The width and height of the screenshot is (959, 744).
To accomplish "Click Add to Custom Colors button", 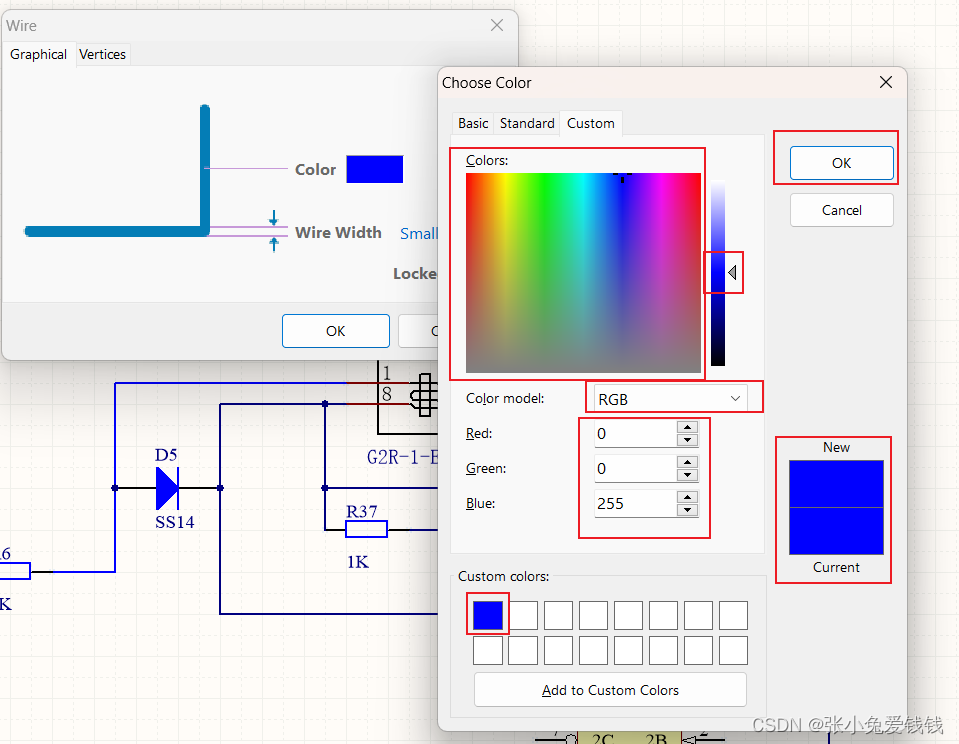I will pos(610,690).
